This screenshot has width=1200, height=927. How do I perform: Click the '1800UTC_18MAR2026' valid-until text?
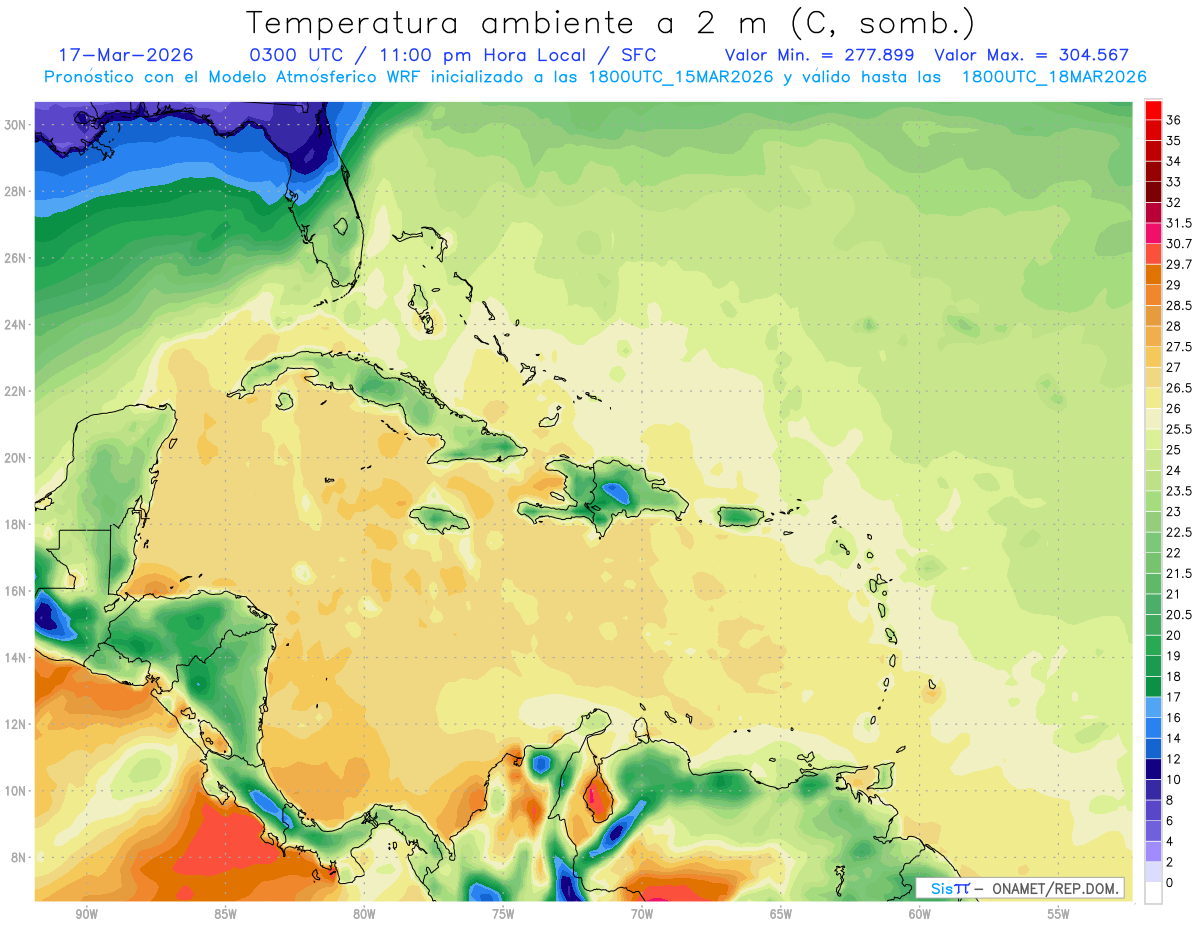coord(1054,77)
